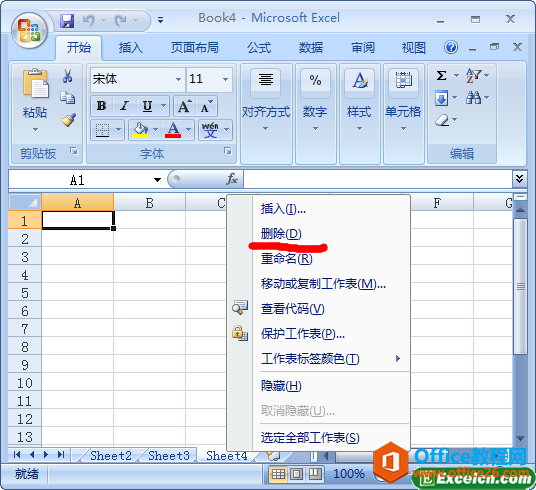Click the Undo arrow icon
The image size is (536, 490).
click(89, 21)
